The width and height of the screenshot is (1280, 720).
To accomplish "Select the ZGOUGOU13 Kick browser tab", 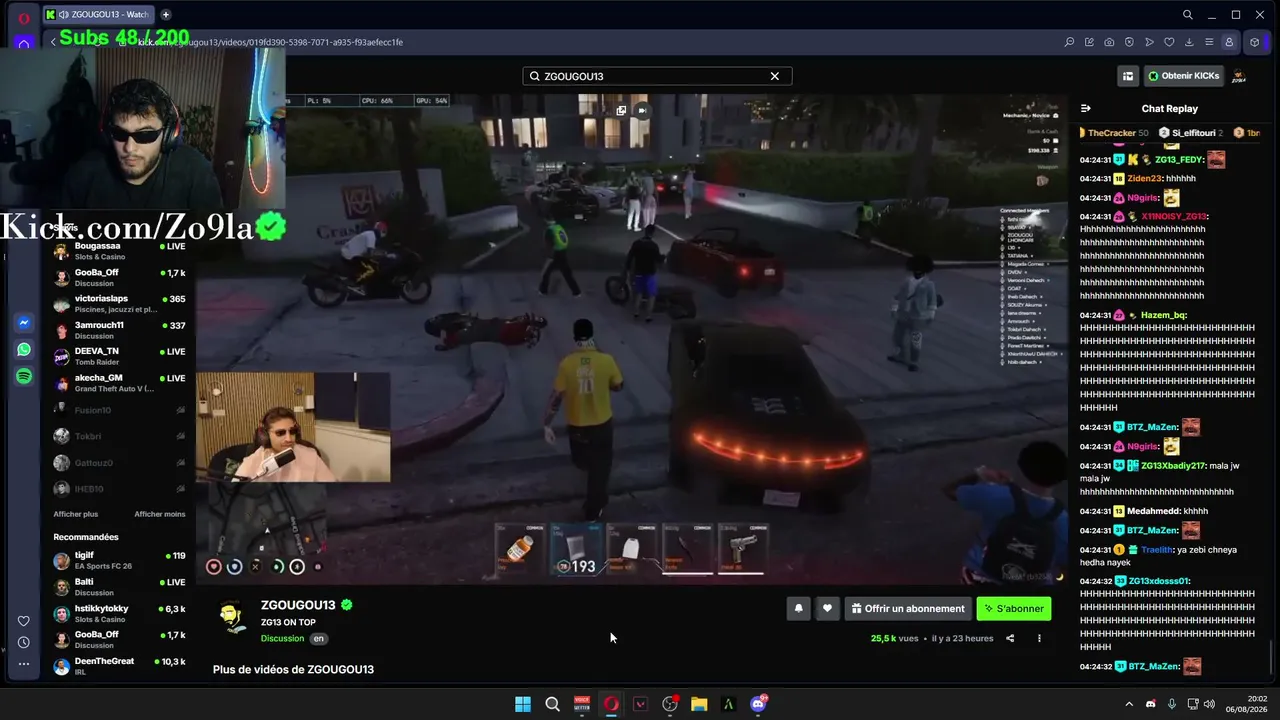I will click(x=98, y=15).
